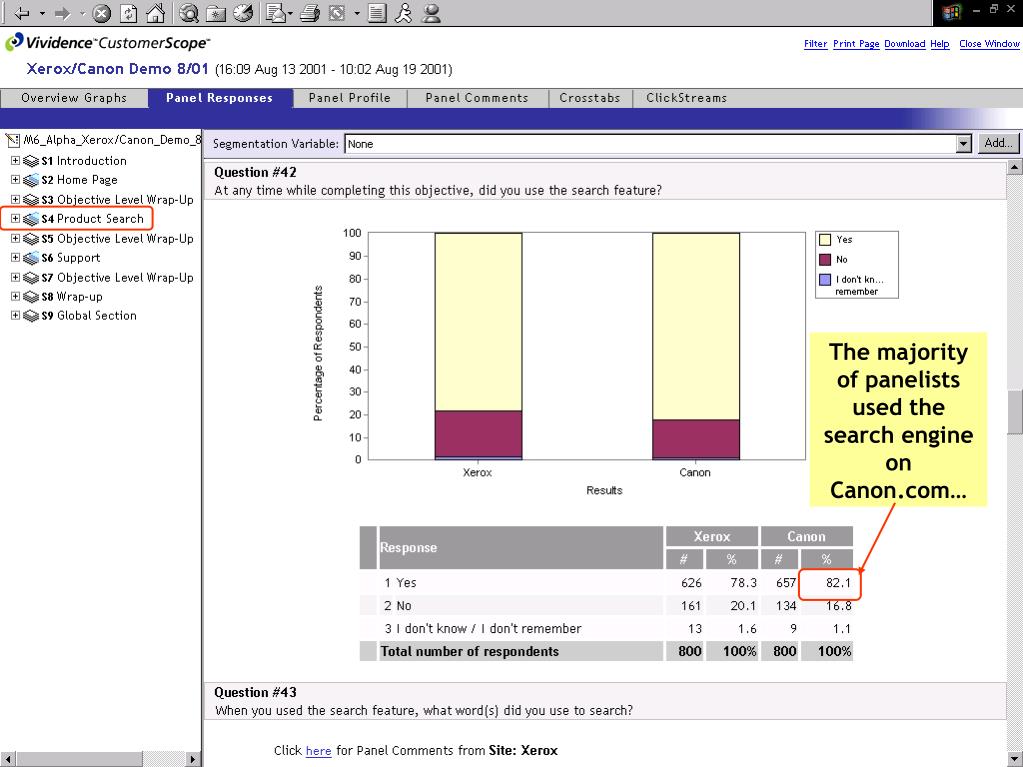1023x767 pixels.
Task: Open the Mail toolbar dropdown arrow
Action: pyautogui.click(x=290, y=13)
